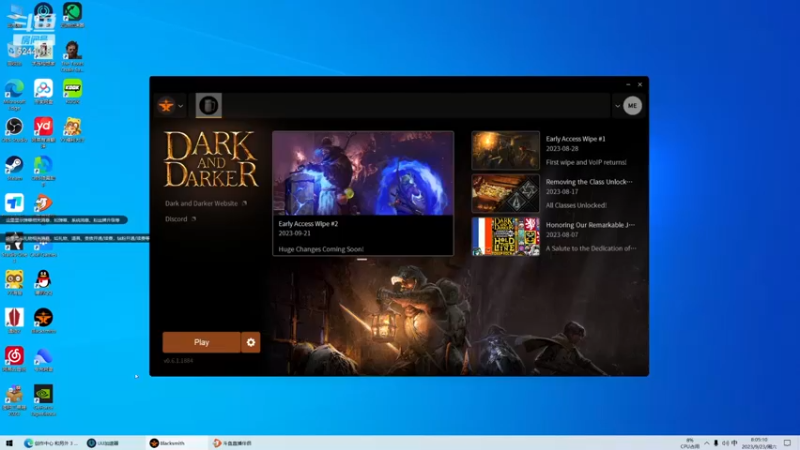
Task: Show hidden system tray icons chevron
Action: [x=707, y=443]
